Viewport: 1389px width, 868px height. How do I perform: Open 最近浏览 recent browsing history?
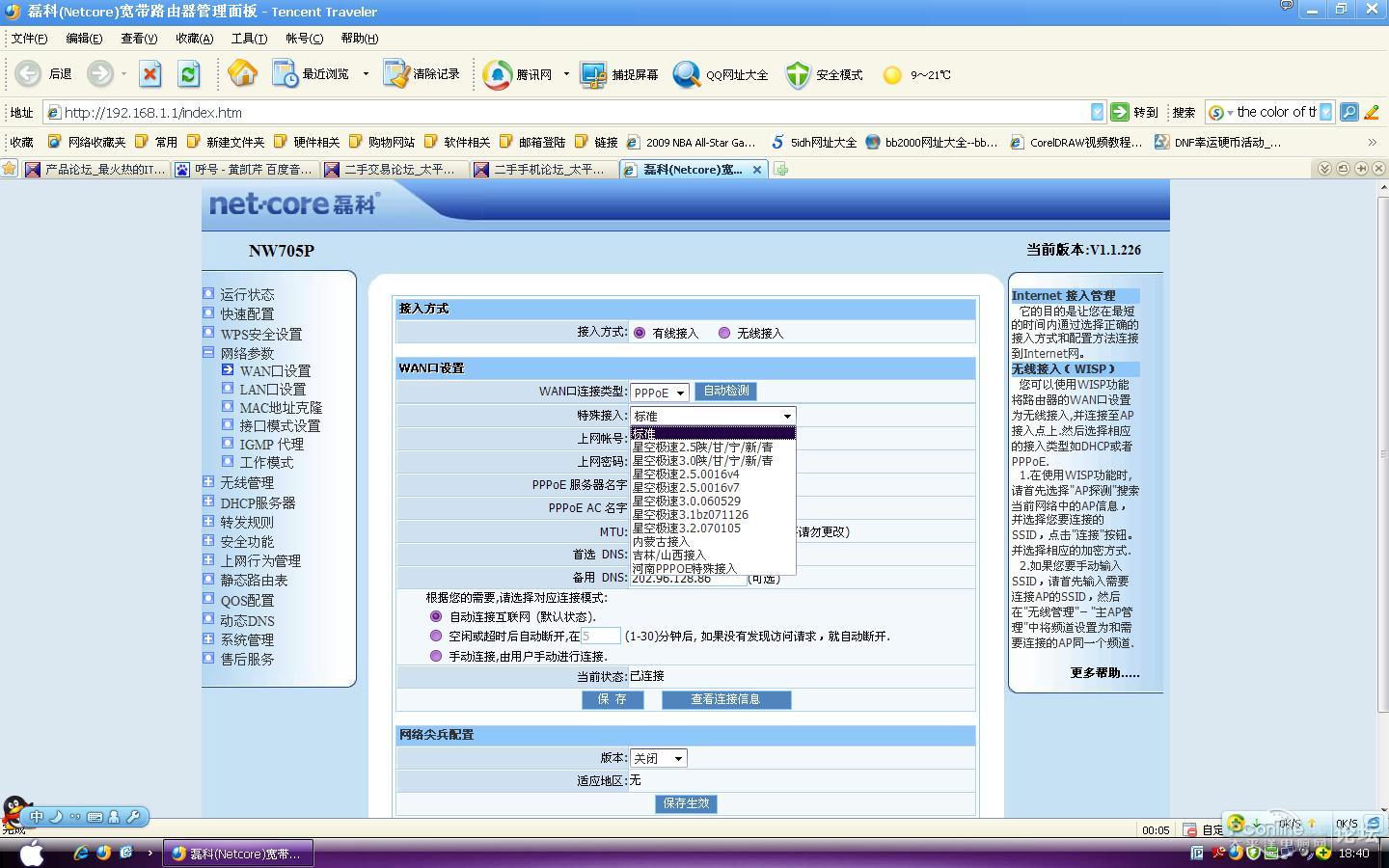click(x=312, y=74)
